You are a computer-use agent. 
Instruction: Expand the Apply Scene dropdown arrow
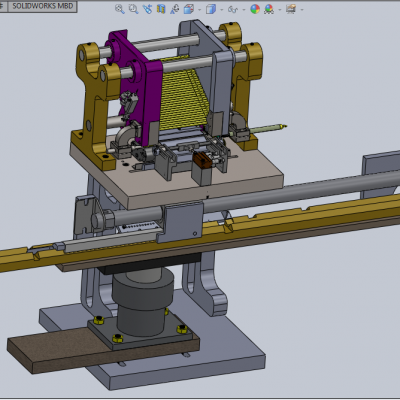click(x=280, y=10)
